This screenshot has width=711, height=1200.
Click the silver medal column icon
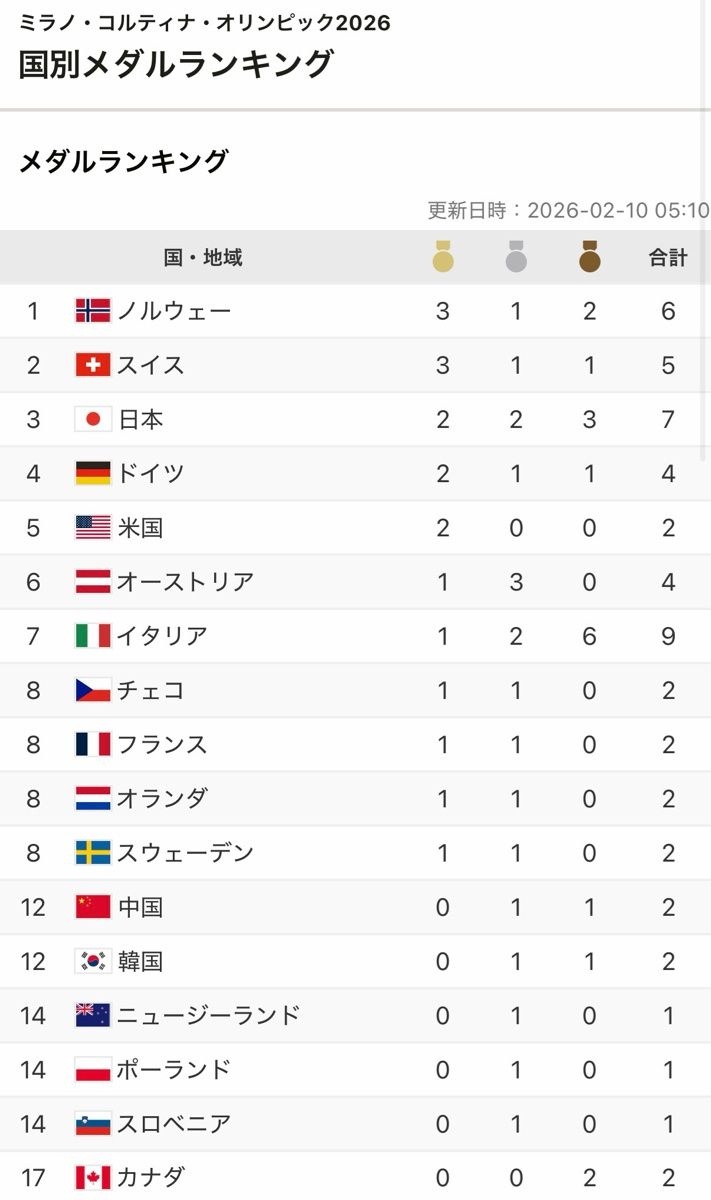click(516, 258)
